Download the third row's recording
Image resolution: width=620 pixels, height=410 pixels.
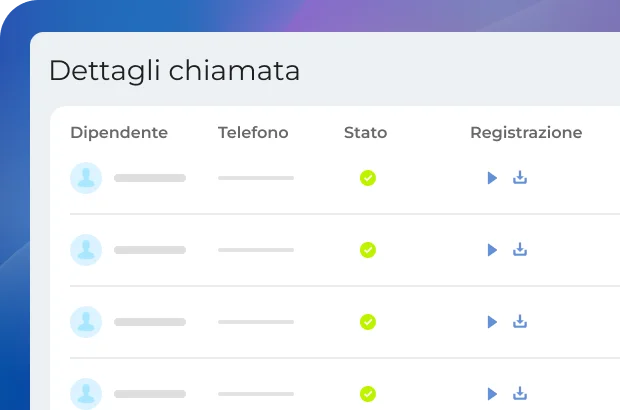pos(520,322)
